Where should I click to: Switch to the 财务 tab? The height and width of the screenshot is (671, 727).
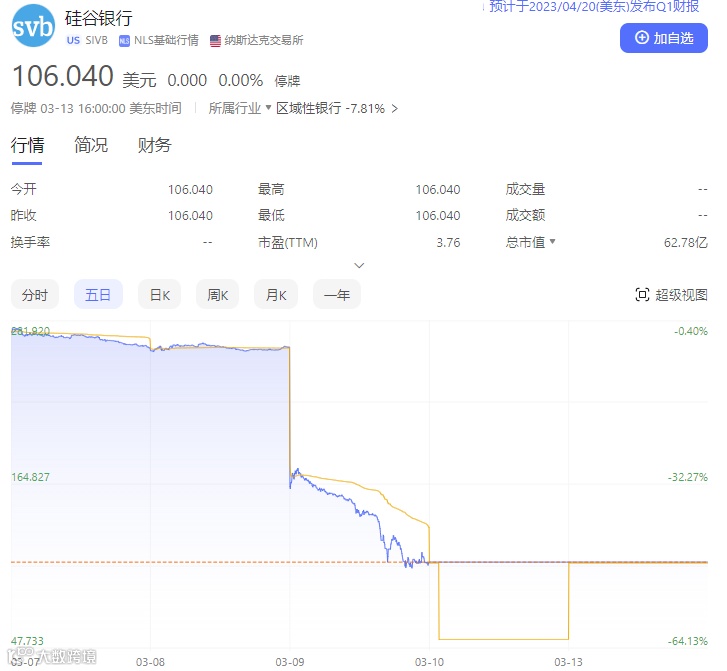(154, 145)
